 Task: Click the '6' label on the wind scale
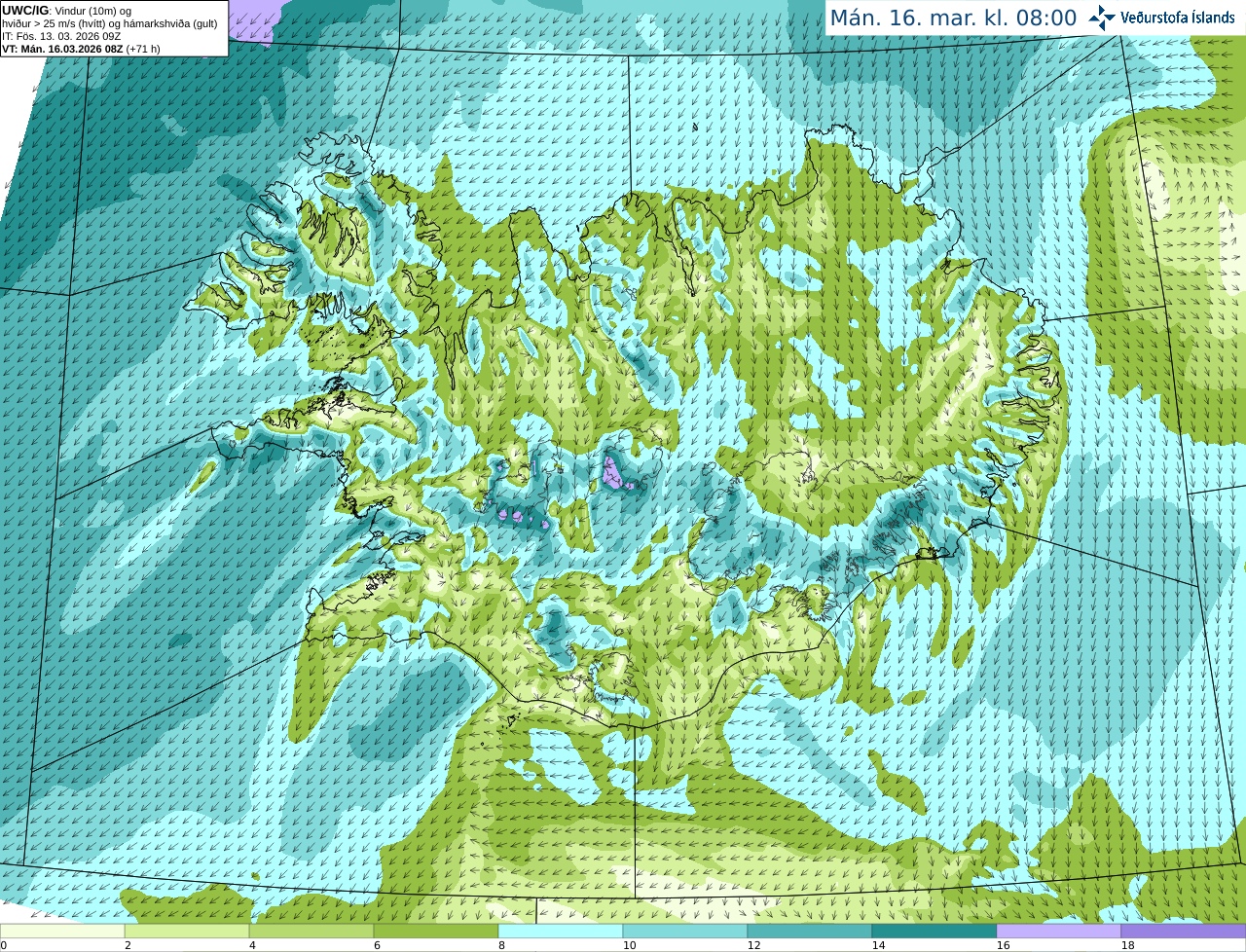click(x=377, y=945)
